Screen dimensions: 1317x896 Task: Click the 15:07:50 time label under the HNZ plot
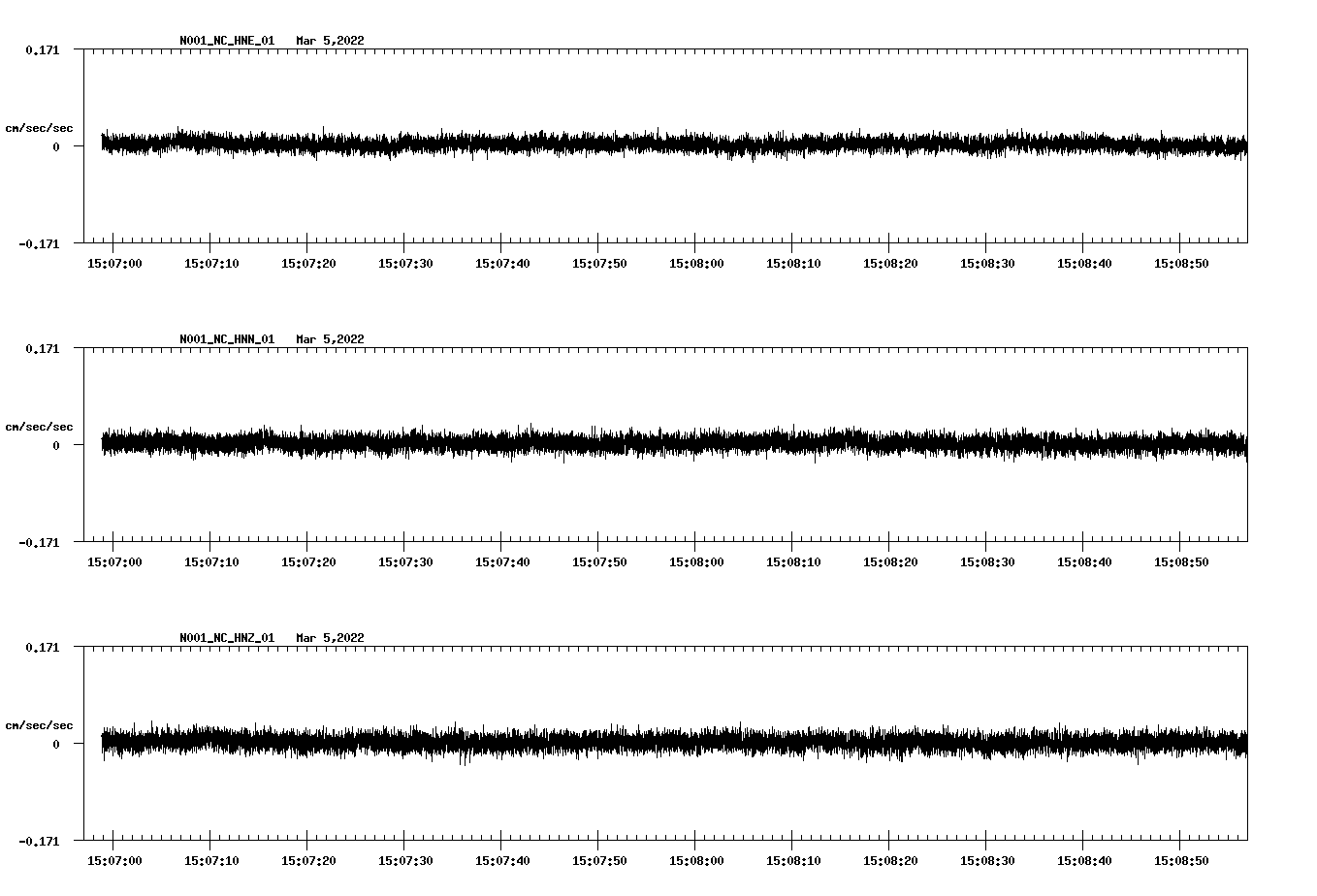tap(599, 861)
